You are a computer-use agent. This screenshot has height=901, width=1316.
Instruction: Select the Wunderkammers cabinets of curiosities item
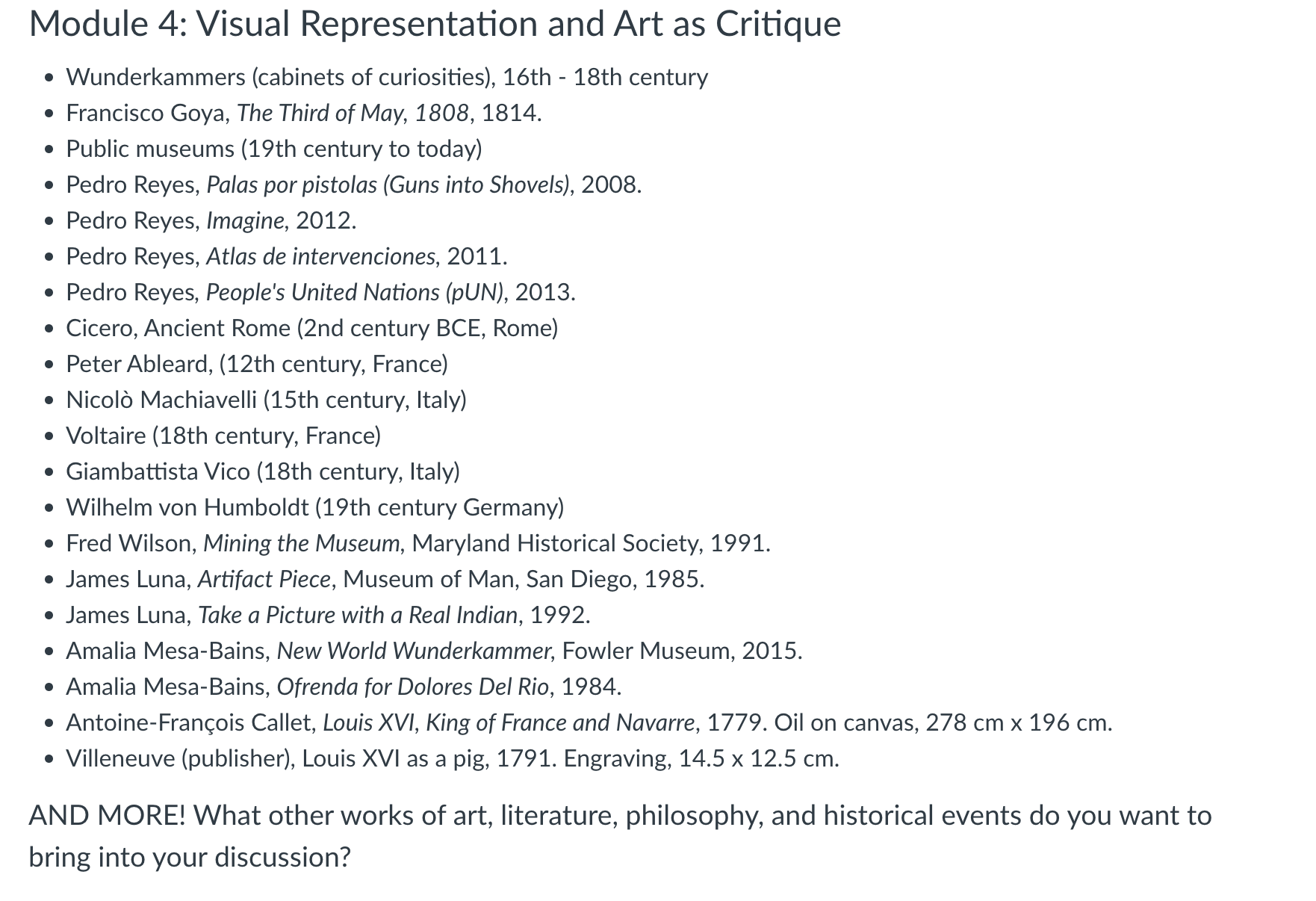pos(387,77)
